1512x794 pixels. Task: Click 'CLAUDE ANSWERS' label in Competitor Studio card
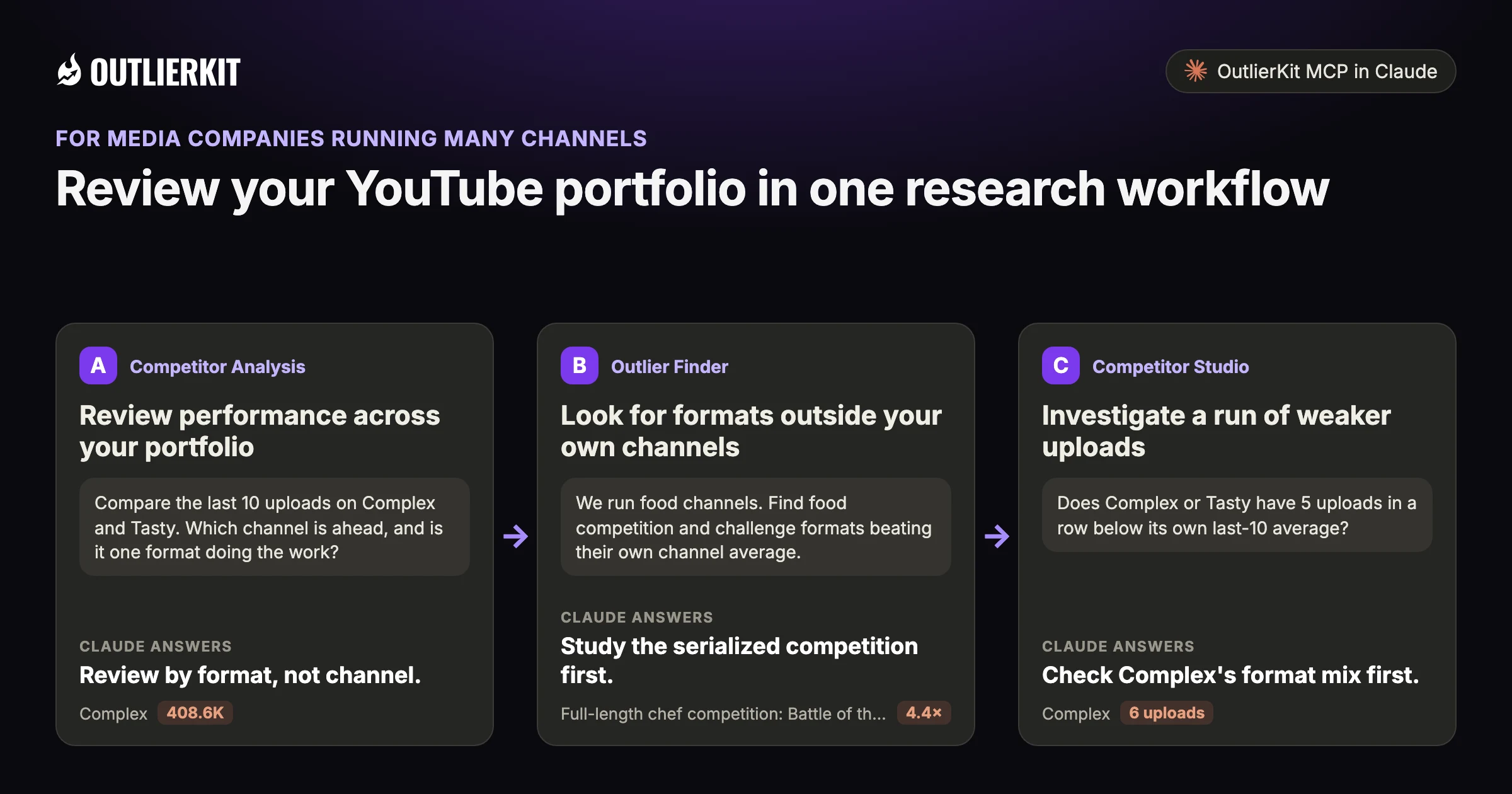click(1118, 647)
